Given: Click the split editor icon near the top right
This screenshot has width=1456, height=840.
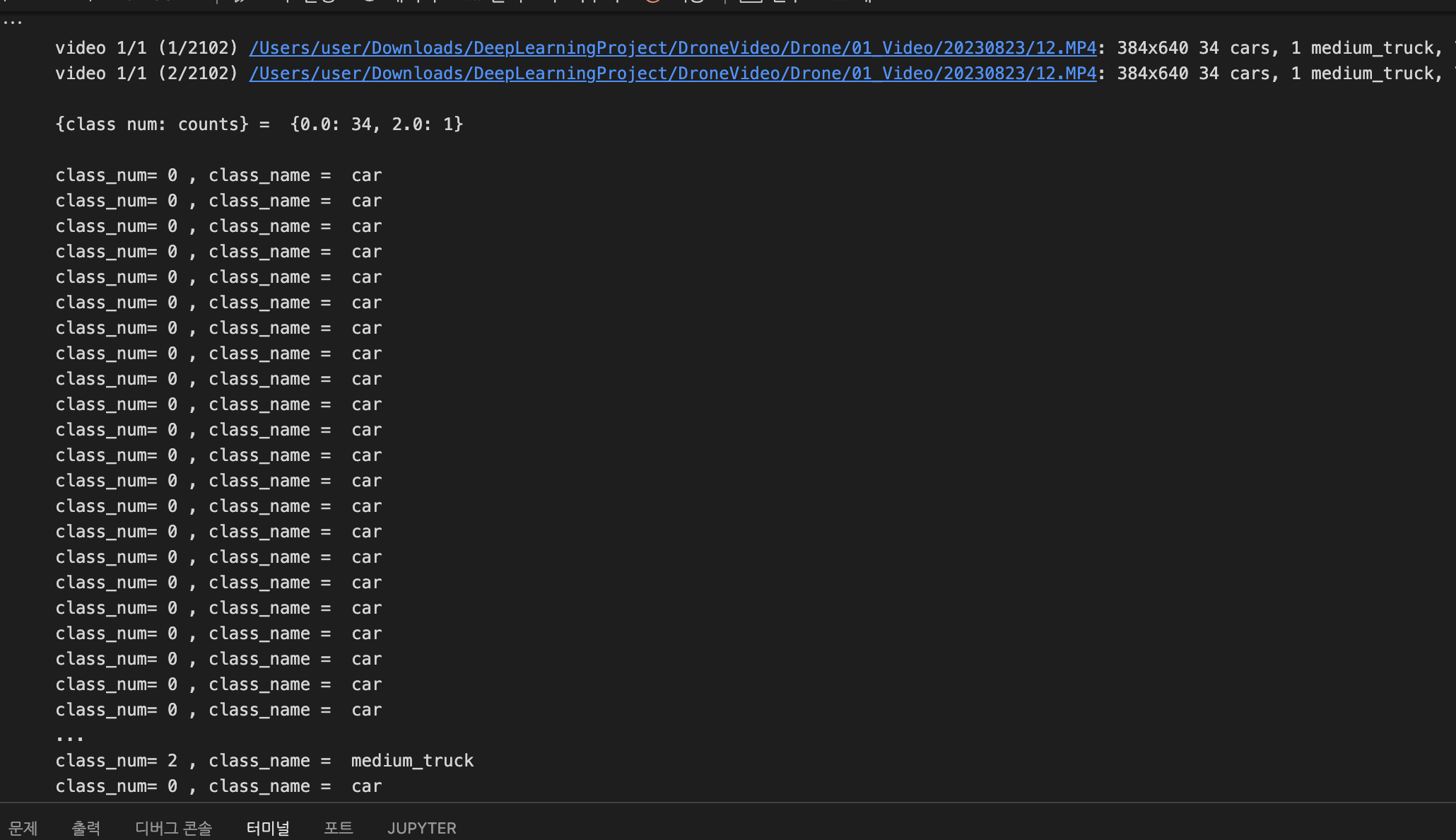Looking at the screenshot, I should [751, 2].
